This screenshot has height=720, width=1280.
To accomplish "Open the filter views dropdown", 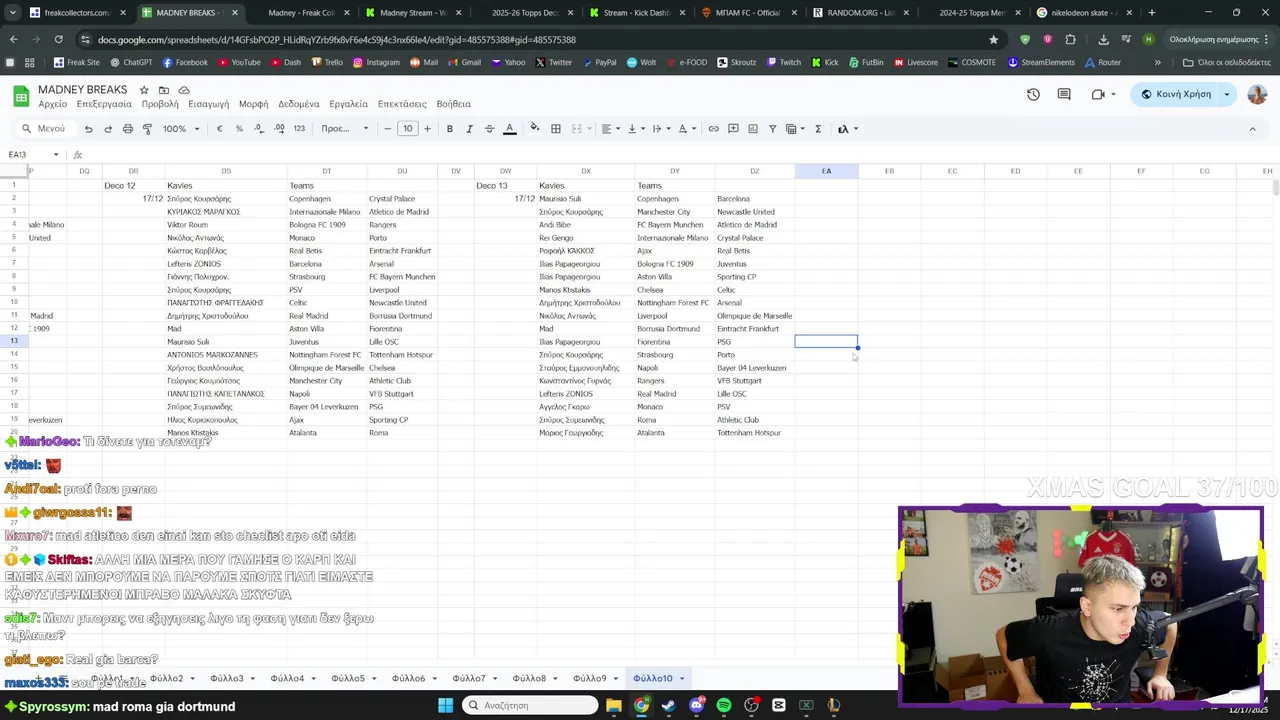I will tap(795, 129).
